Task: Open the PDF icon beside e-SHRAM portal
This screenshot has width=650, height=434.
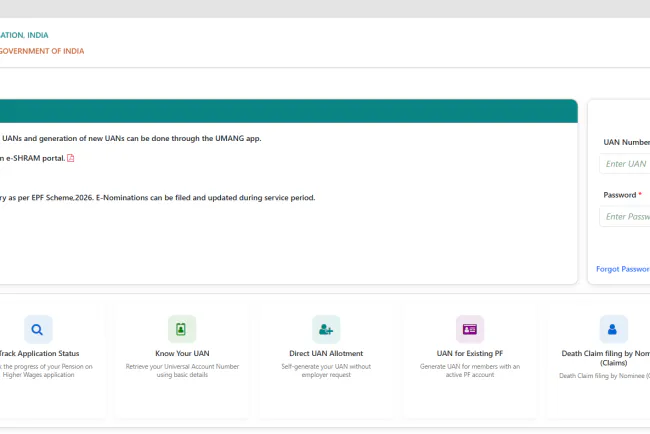Action: click(70, 158)
